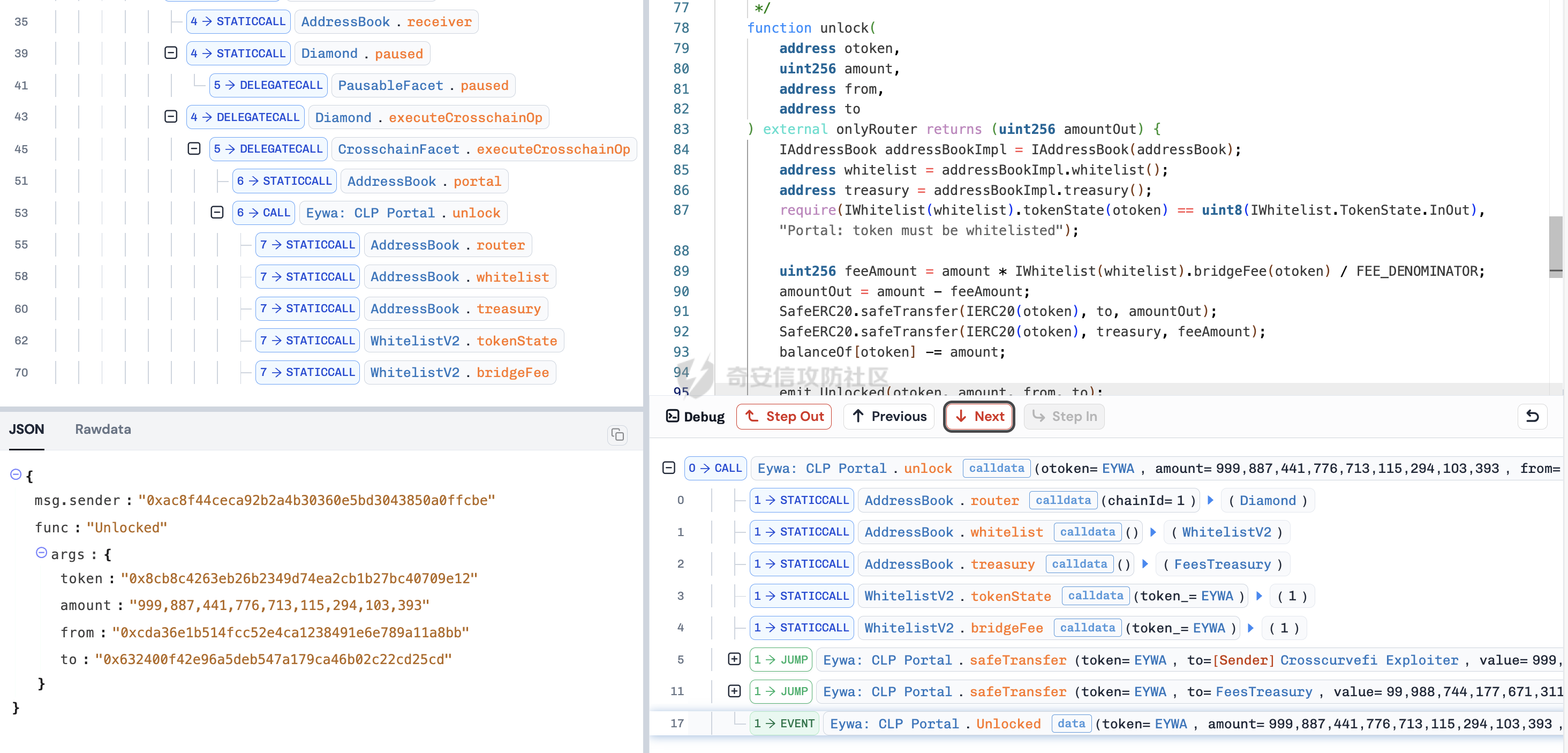The image size is (1568, 753).
Task: Click arrow after AddressBook whitelist calldata
Action: (1153, 532)
